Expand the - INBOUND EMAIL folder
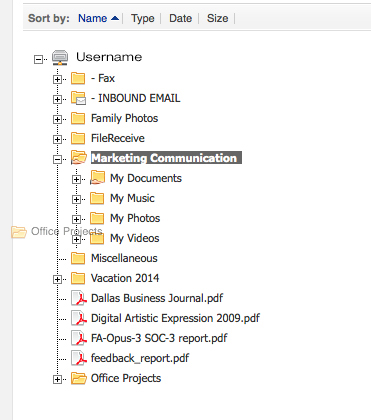The width and height of the screenshot is (371, 420). 57,99
